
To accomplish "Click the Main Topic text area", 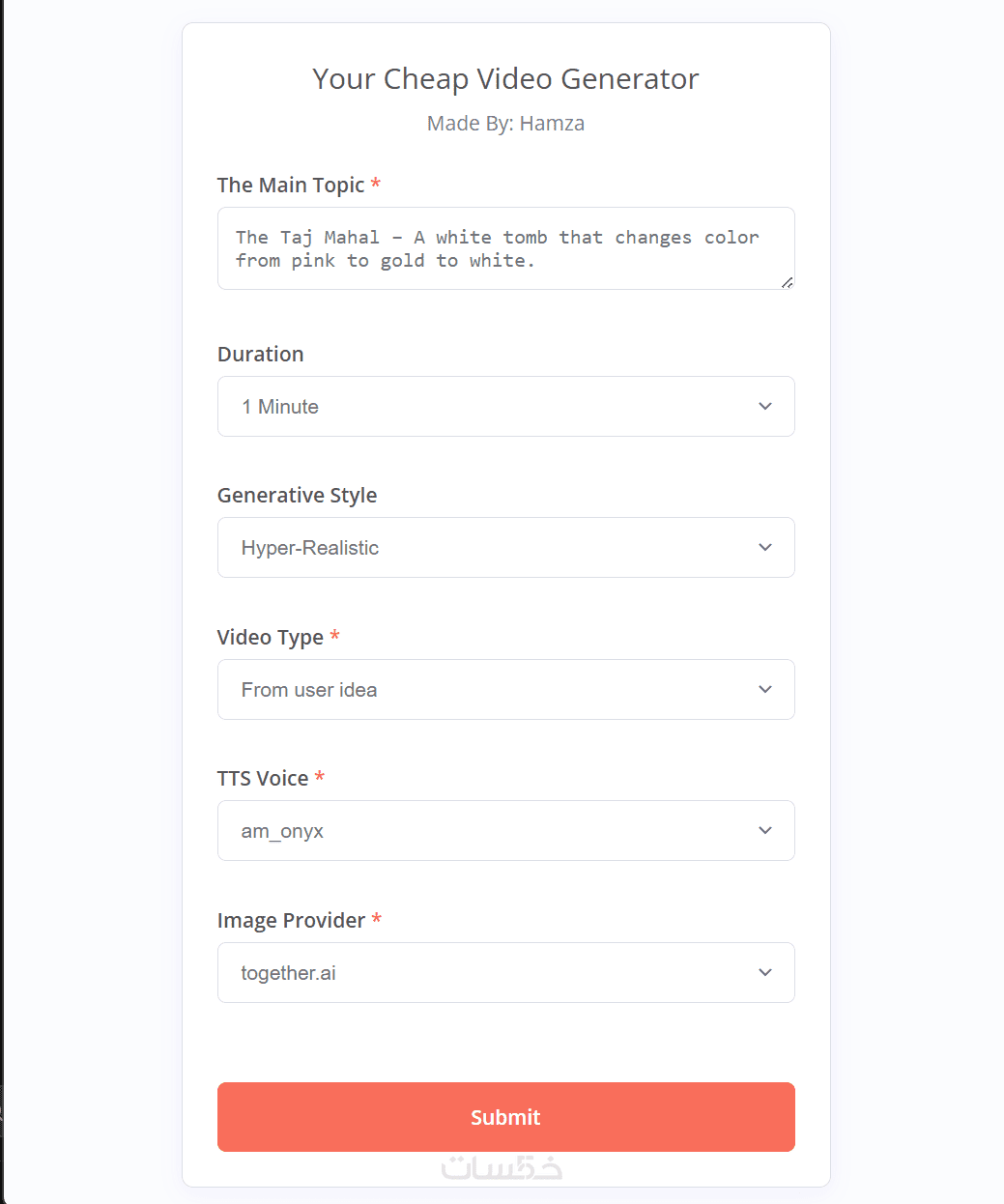I will 505,248.
